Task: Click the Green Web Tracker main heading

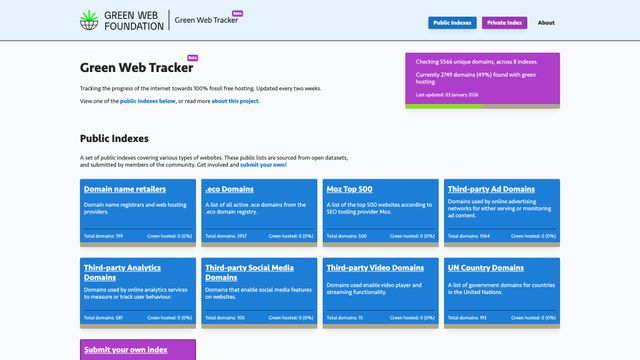Action: pyautogui.click(x=136, y=68)
